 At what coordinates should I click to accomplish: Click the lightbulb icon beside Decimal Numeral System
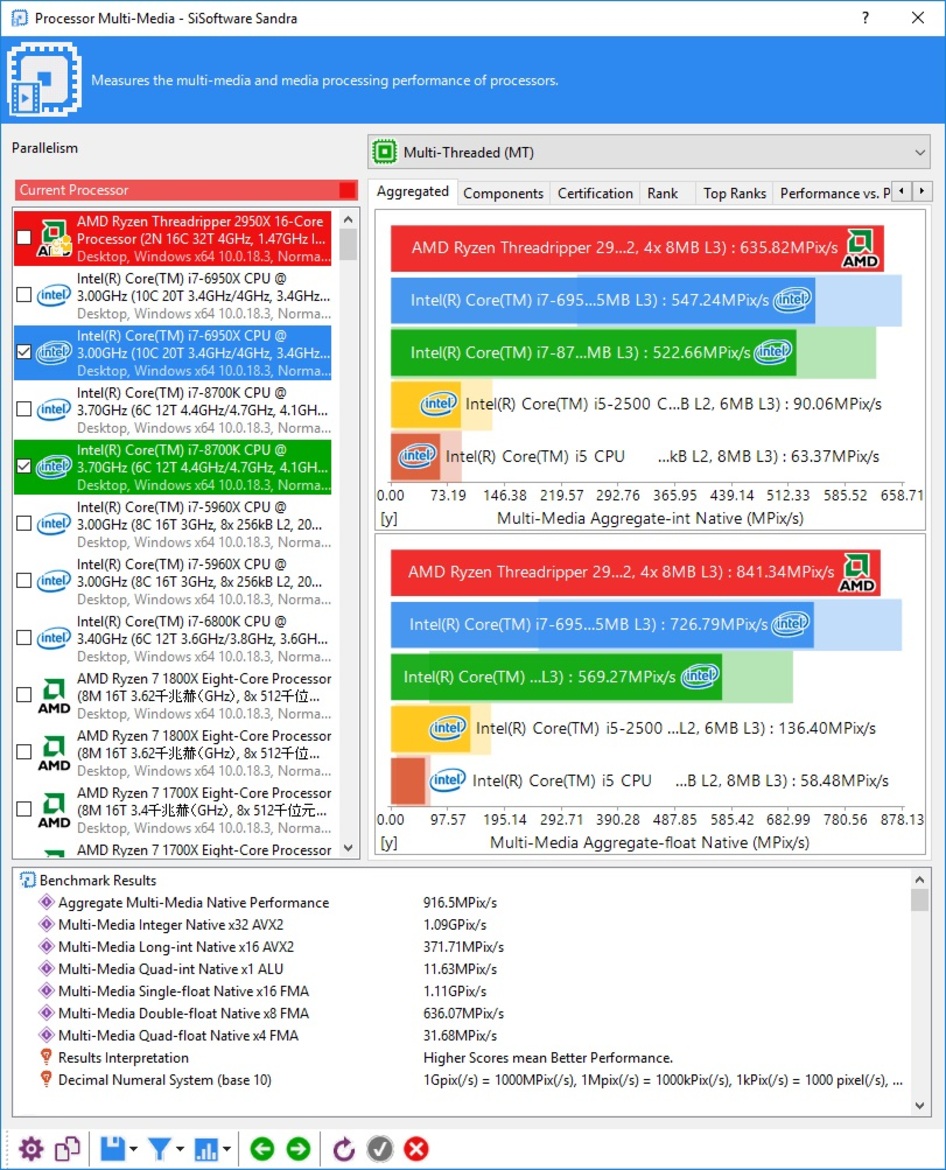pos(46,1080)
